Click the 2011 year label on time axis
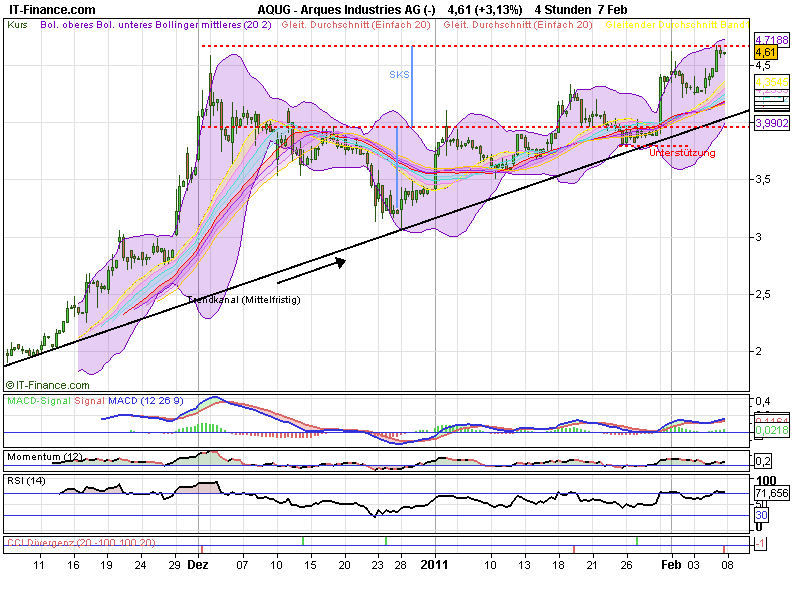The width and height of the screenshot is (800, 600). point(434,565)
